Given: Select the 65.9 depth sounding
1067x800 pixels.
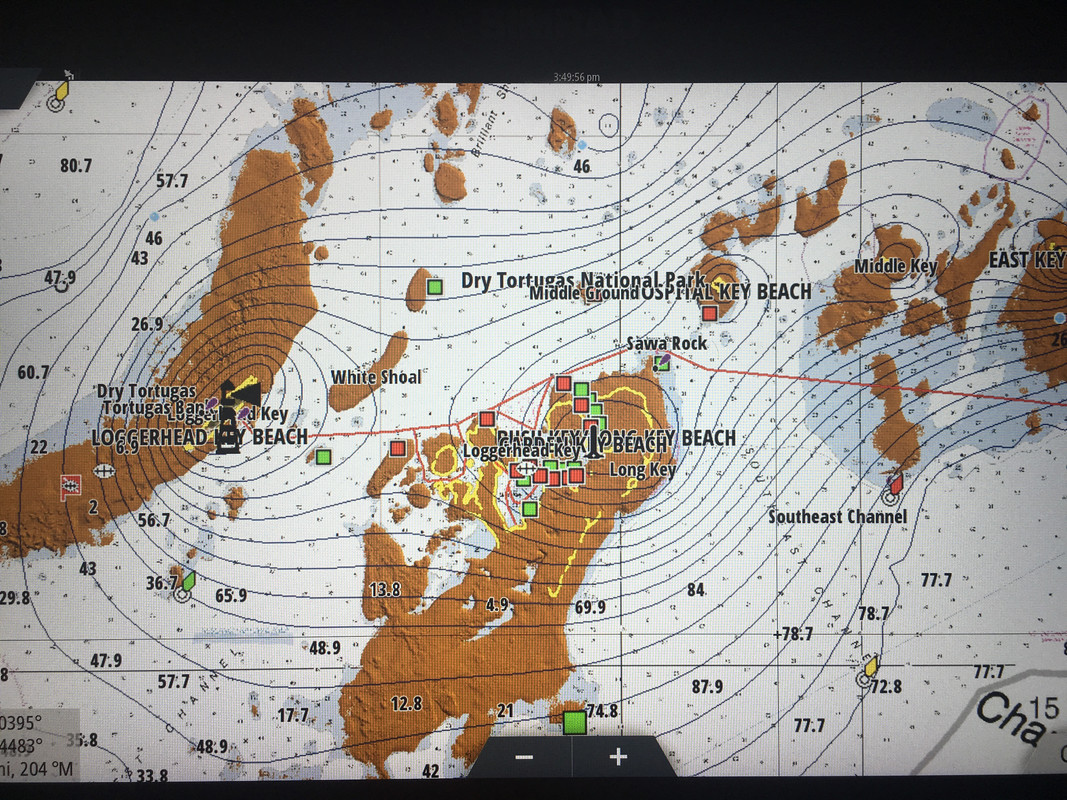Looking at the screenshot, I should 231,596.
